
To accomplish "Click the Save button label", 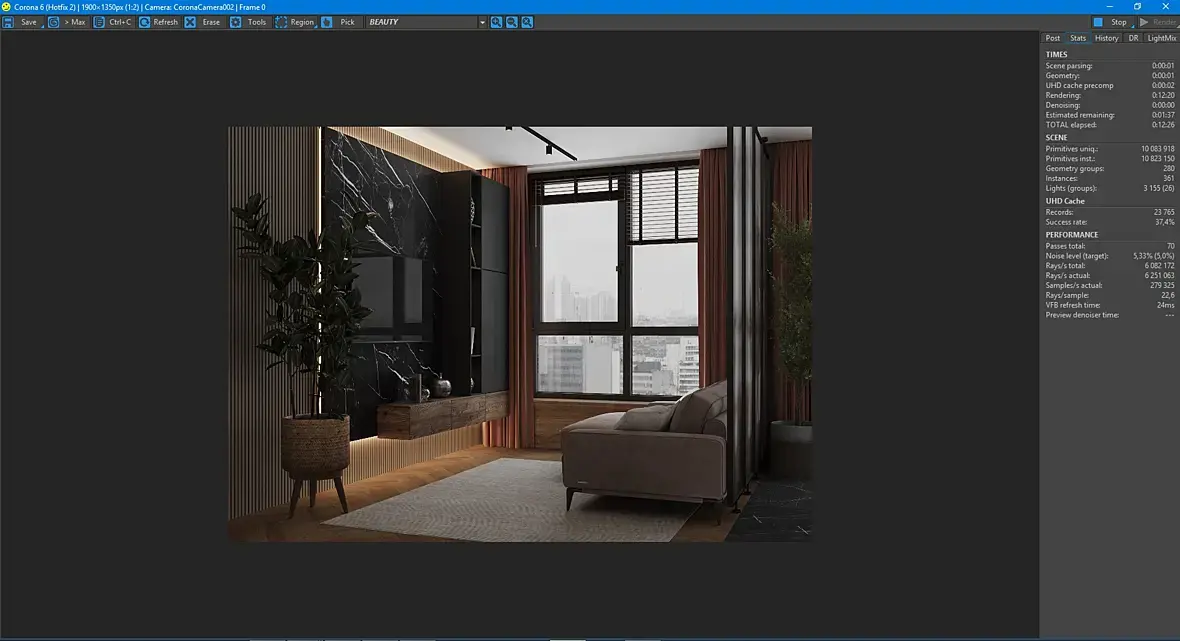I will pyautogui.click(x=29, y=23).
